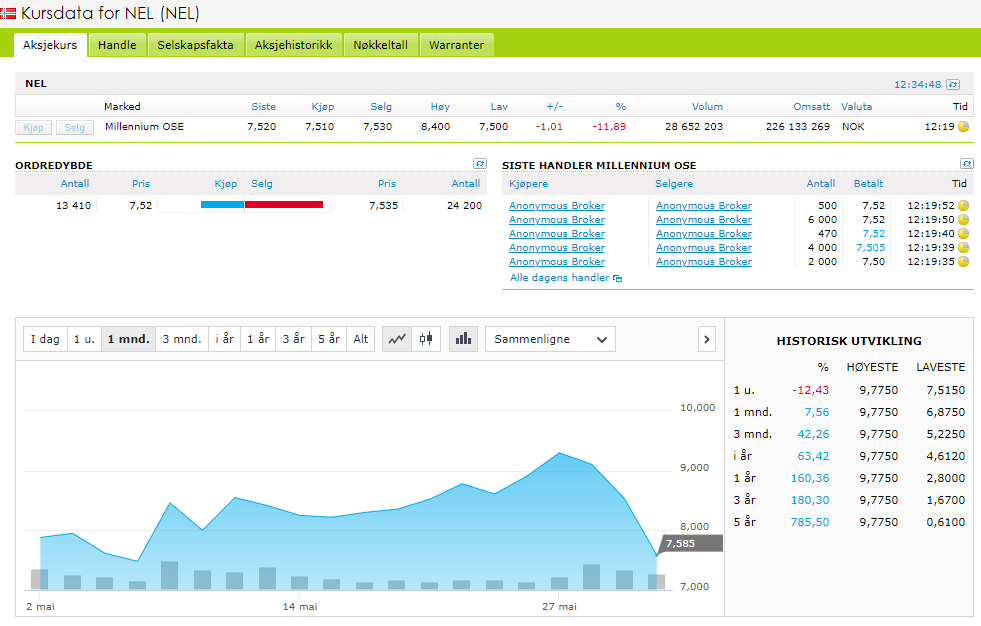Open the Alle dagens handler link
The height and width of the screenshot is (626, 981).
(559, 278)
